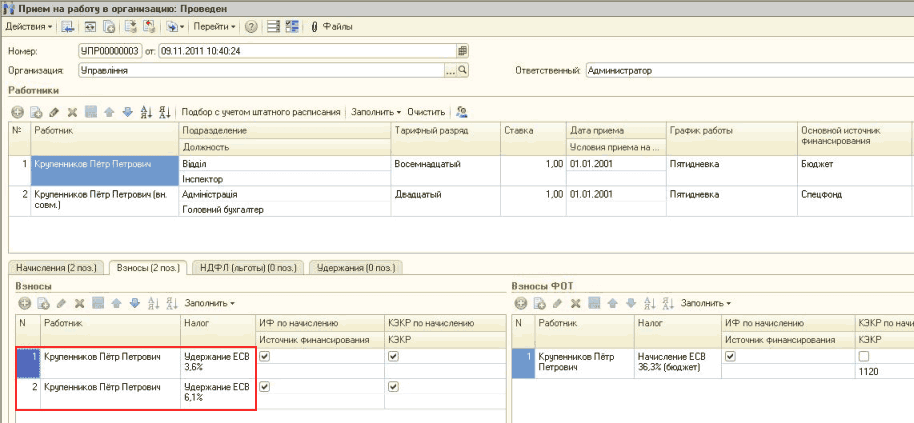The height and width of the screenshot is (423, 914).
Task: Toggle ИФ по начислению checkbox for ЕСВ 3,6%
Action: click(264, 356)
